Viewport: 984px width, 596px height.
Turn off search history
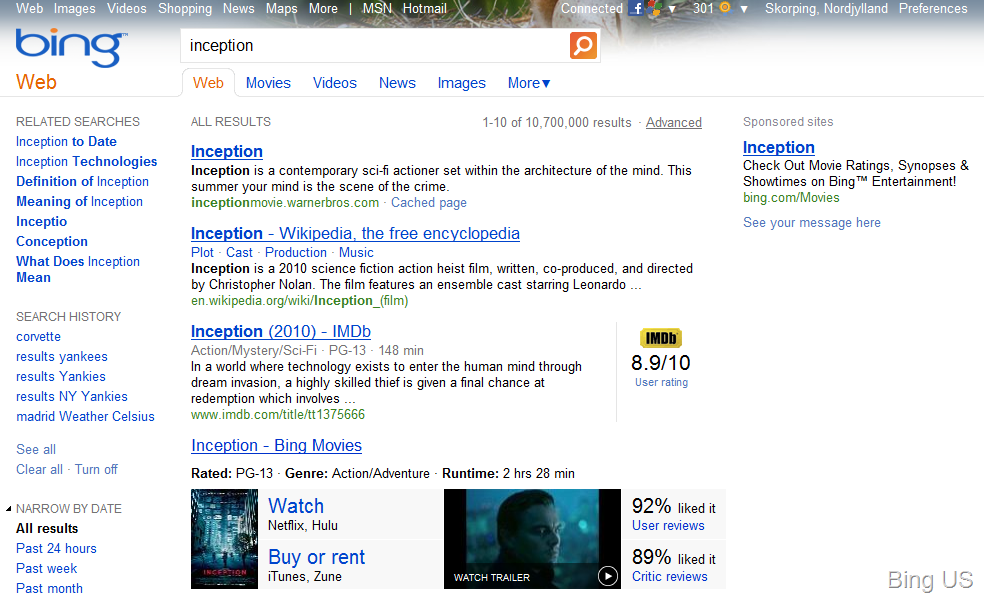click(96, 469)
